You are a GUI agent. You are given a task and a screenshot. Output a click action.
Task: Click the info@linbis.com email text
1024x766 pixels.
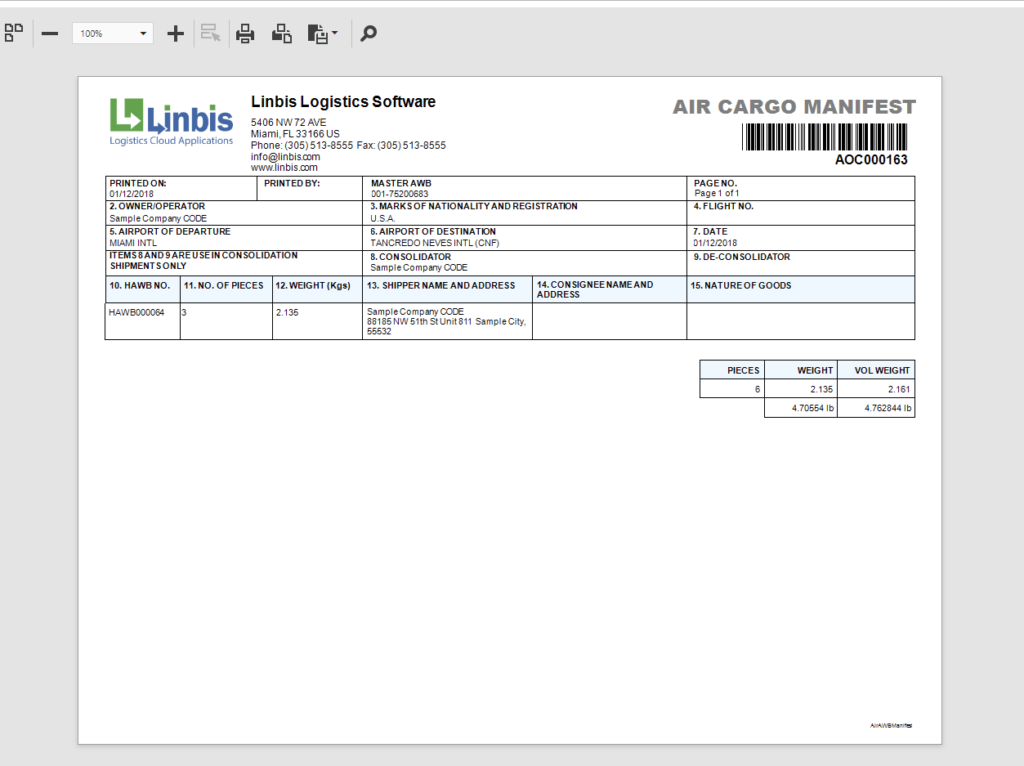tap(285, 157)
